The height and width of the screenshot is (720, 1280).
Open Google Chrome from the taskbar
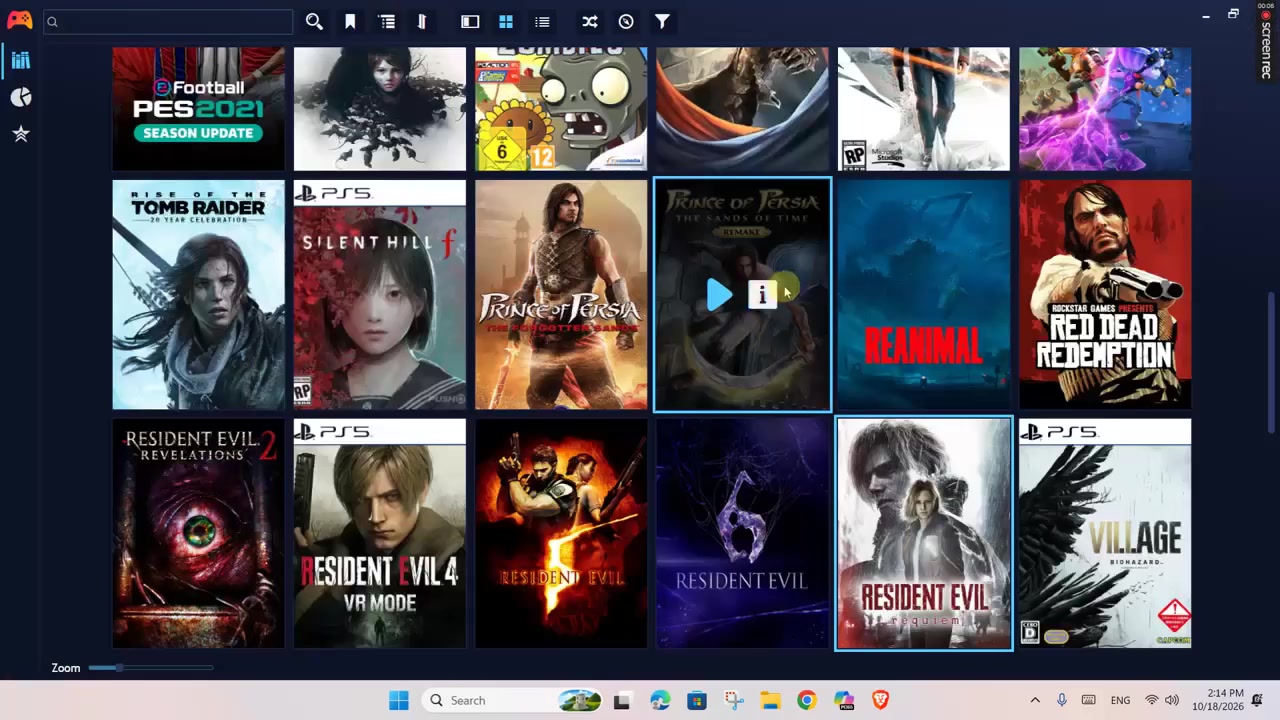[x=806, y=700]
